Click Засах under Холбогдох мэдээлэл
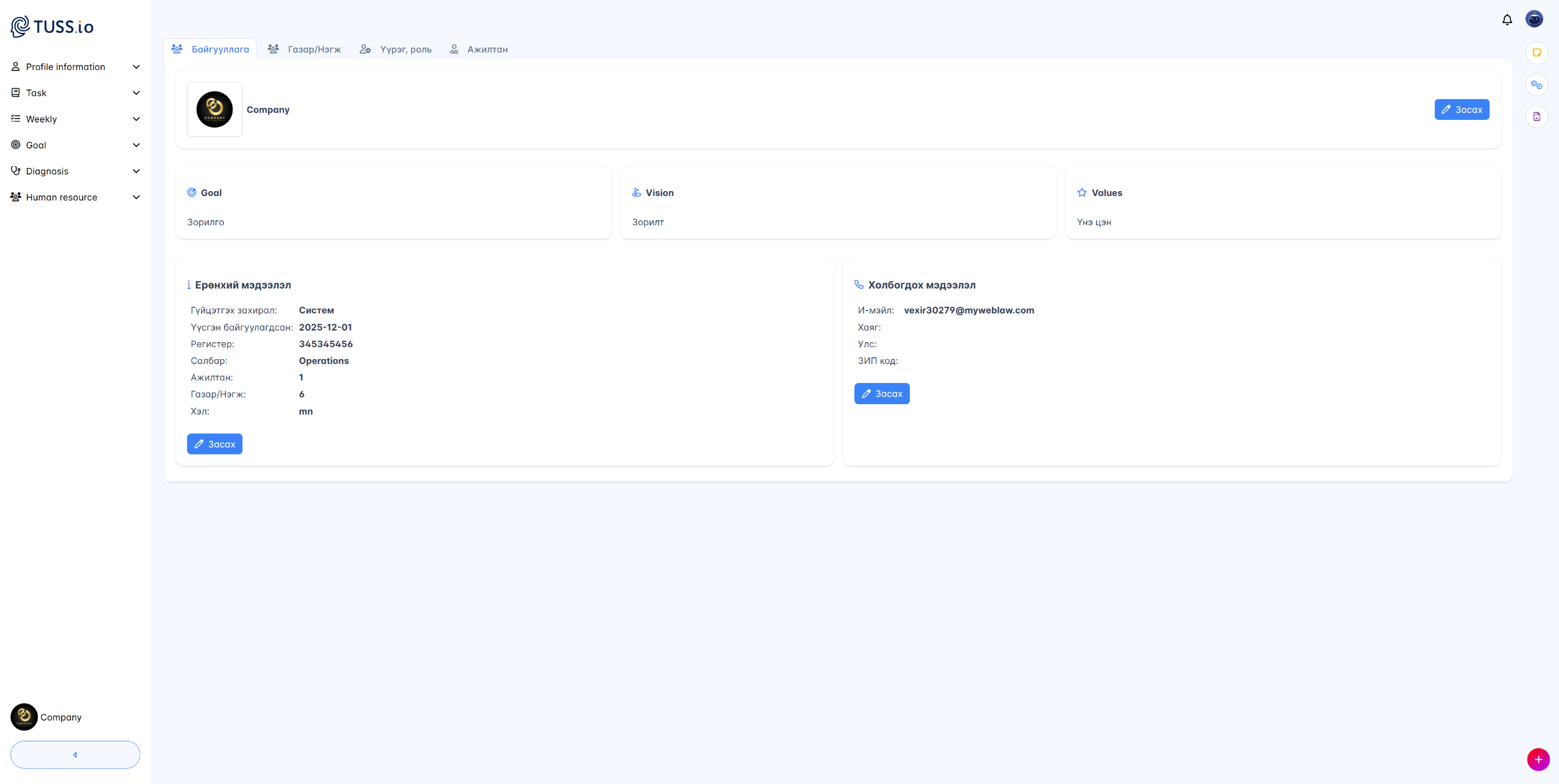This screenshot has height=784, width=1559. click(x=881, y=394)
